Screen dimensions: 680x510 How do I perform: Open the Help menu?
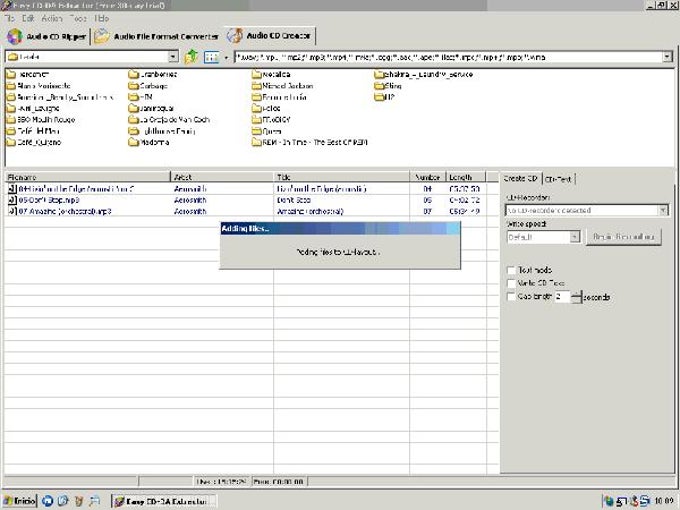101,18
